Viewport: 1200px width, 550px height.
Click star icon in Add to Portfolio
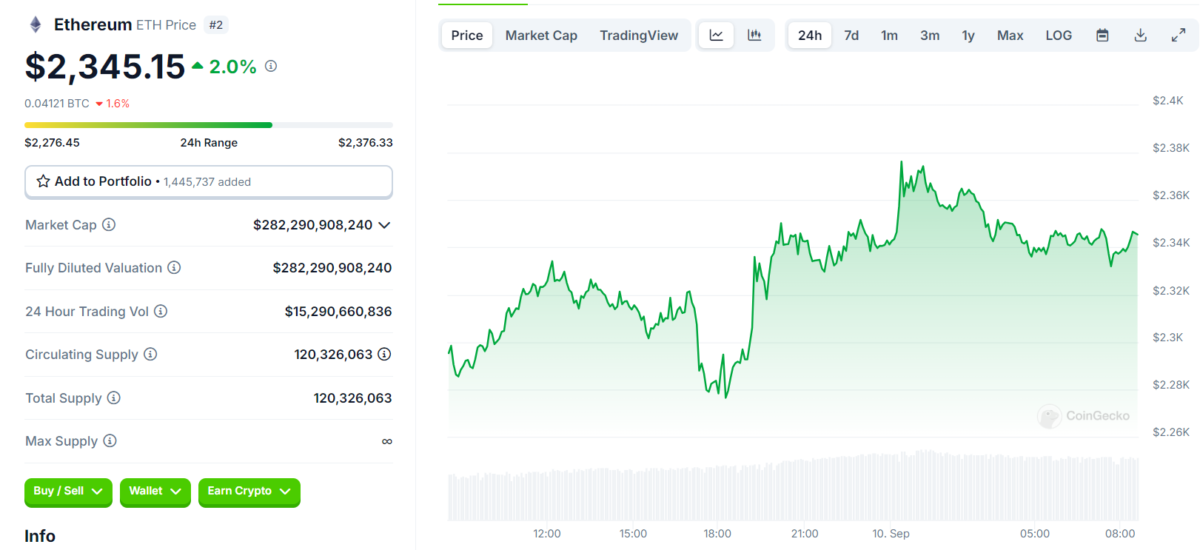[43, 182]
